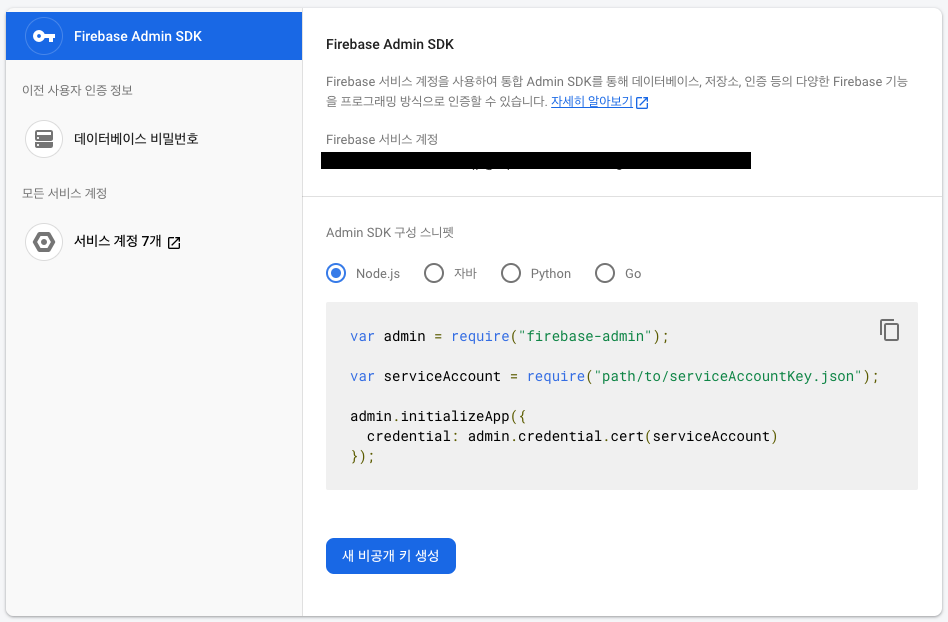Image resolution: width=948 pixels, height=622 pixels.
Task: Click the Firebase 서비스 계정 label
Action: pos(382,140)
